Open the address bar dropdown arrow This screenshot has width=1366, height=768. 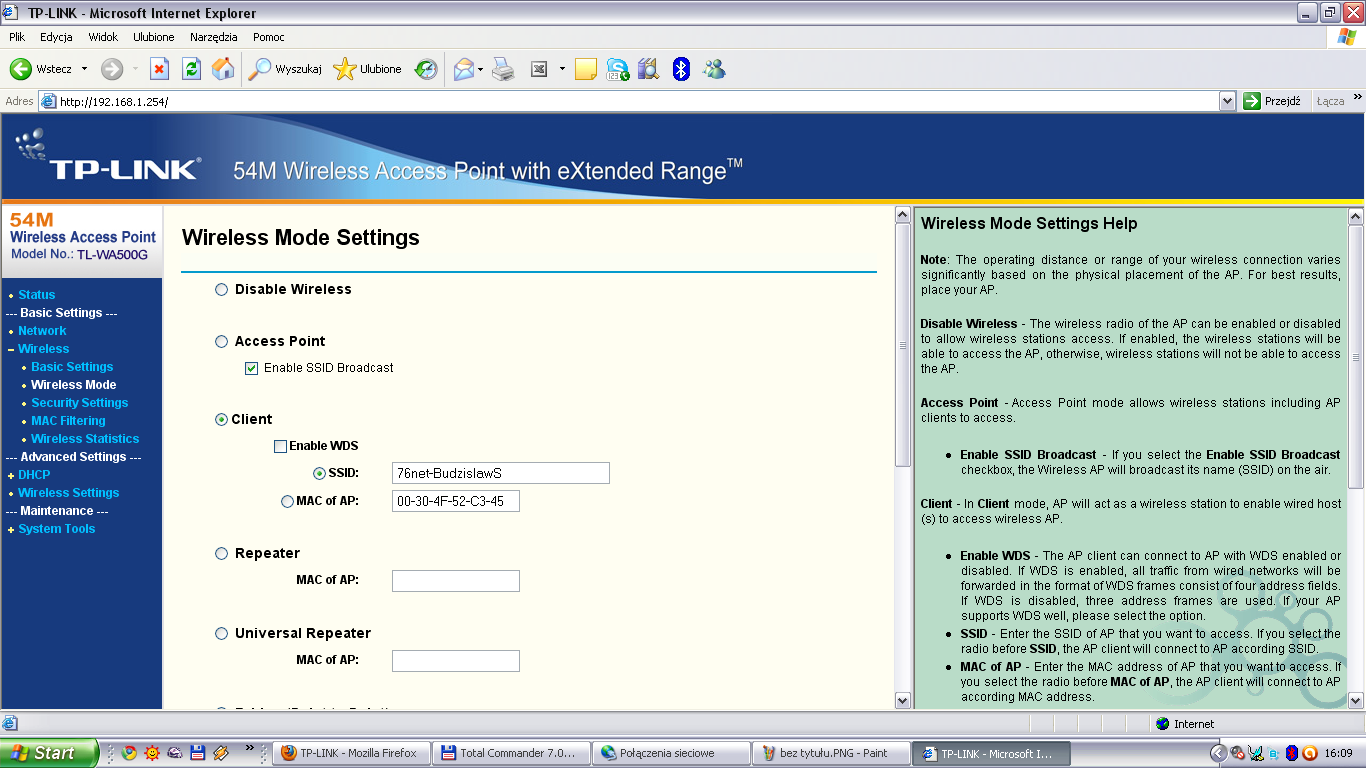(1228, 101)
